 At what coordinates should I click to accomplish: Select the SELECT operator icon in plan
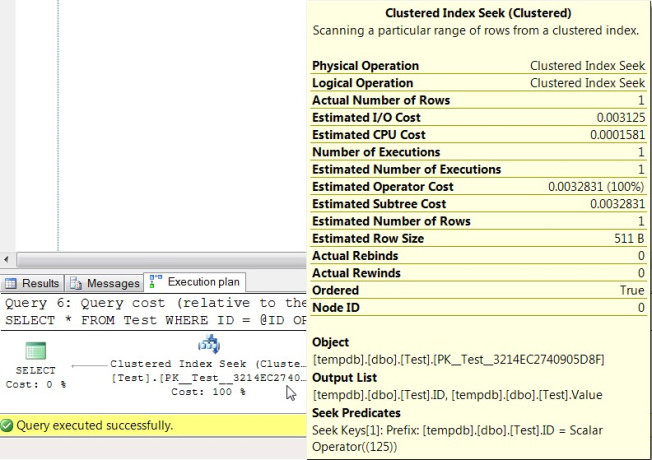click(x=36, y=351)
